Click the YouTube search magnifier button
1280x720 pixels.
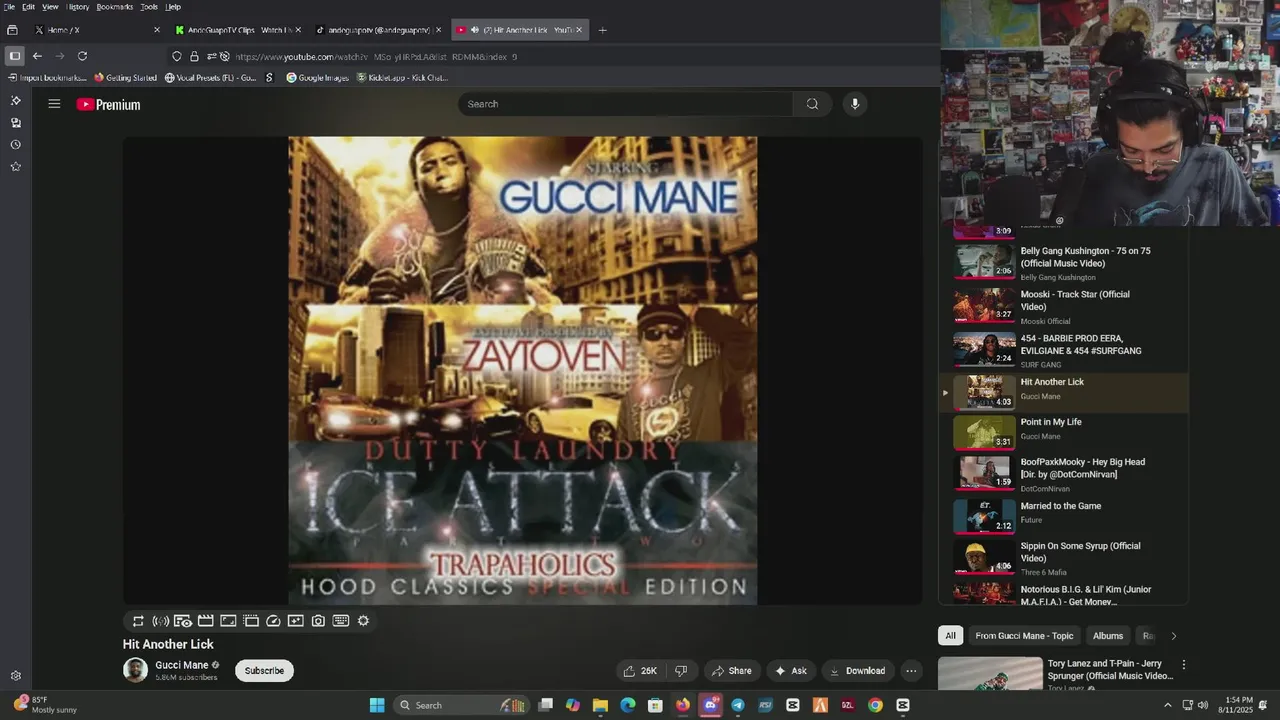pyautogui.click(x=812, y=104)
